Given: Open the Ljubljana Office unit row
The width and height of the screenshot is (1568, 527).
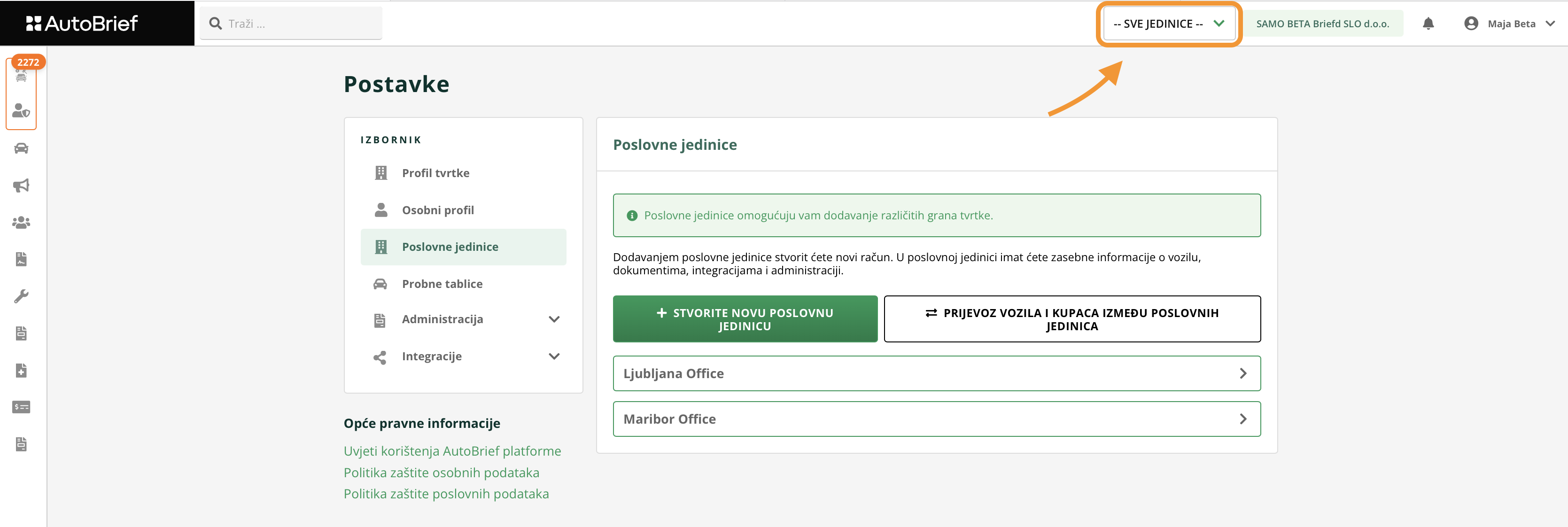Looking at the screenshot, I should coord(936,374).
